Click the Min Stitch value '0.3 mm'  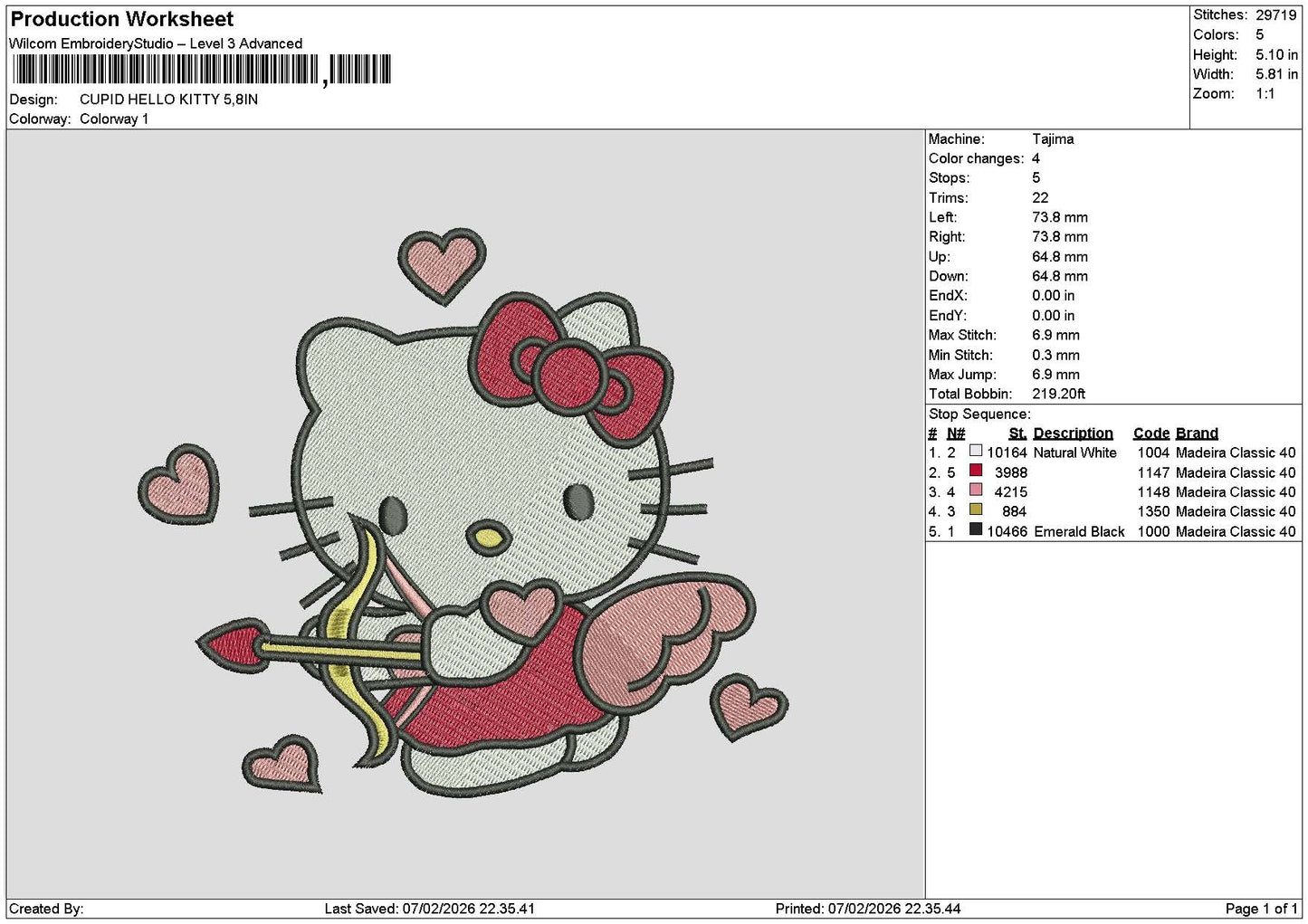(1055, 356)
